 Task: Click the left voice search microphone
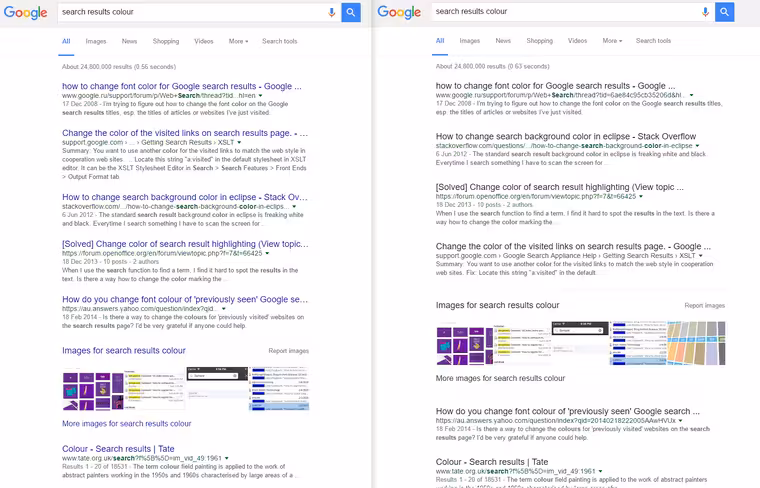click(332, 13)
